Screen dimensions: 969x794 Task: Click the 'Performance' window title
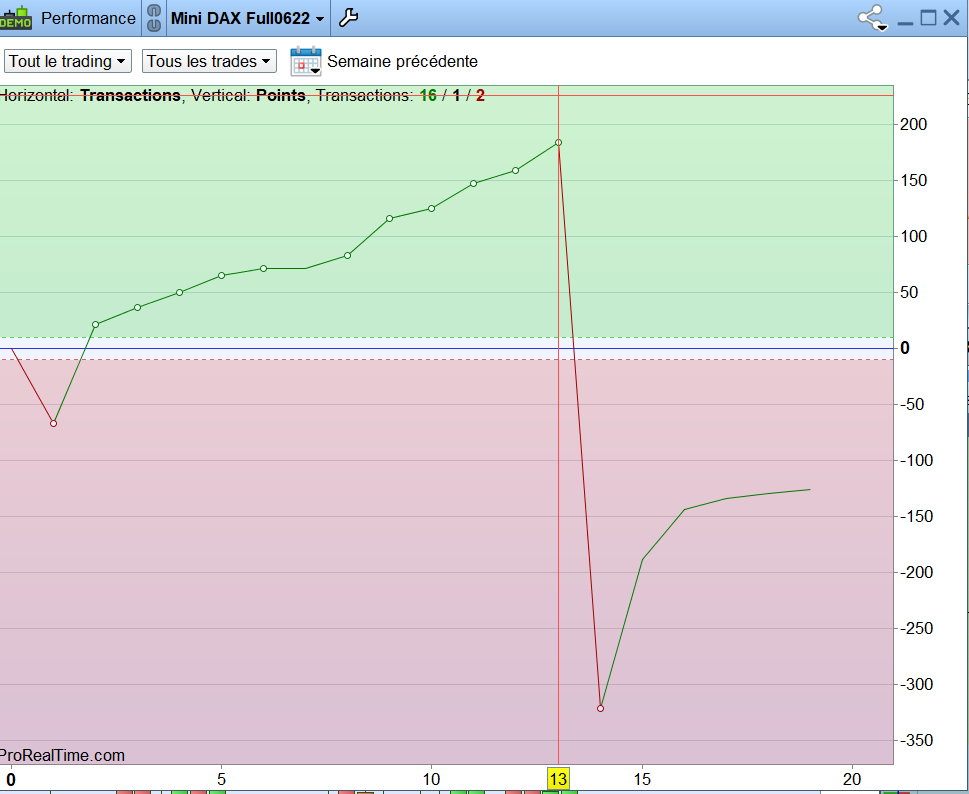point(88,18)
